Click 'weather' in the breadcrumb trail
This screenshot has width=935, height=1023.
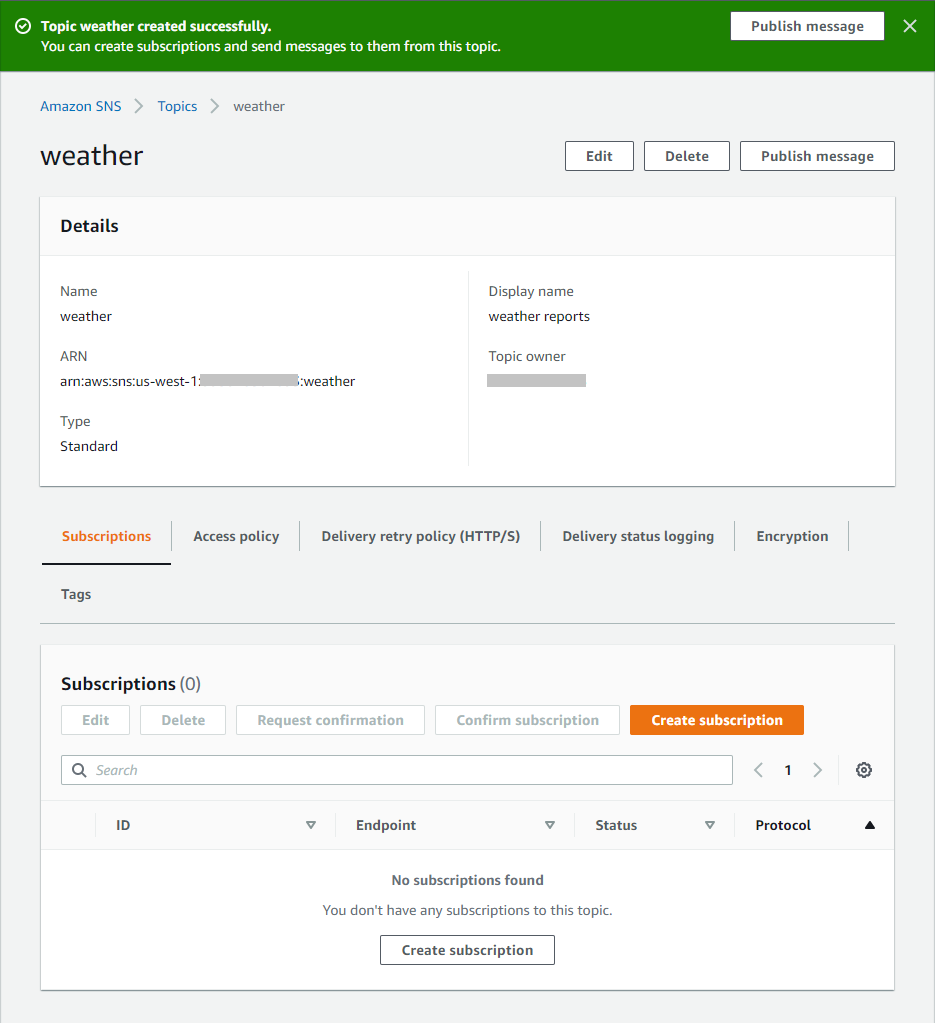259,106
